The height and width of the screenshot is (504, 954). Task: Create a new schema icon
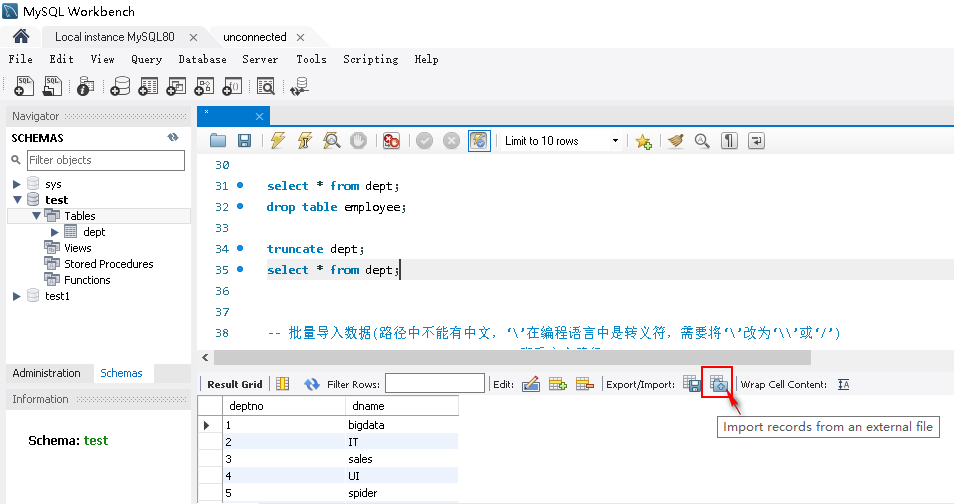pos(120,86)
